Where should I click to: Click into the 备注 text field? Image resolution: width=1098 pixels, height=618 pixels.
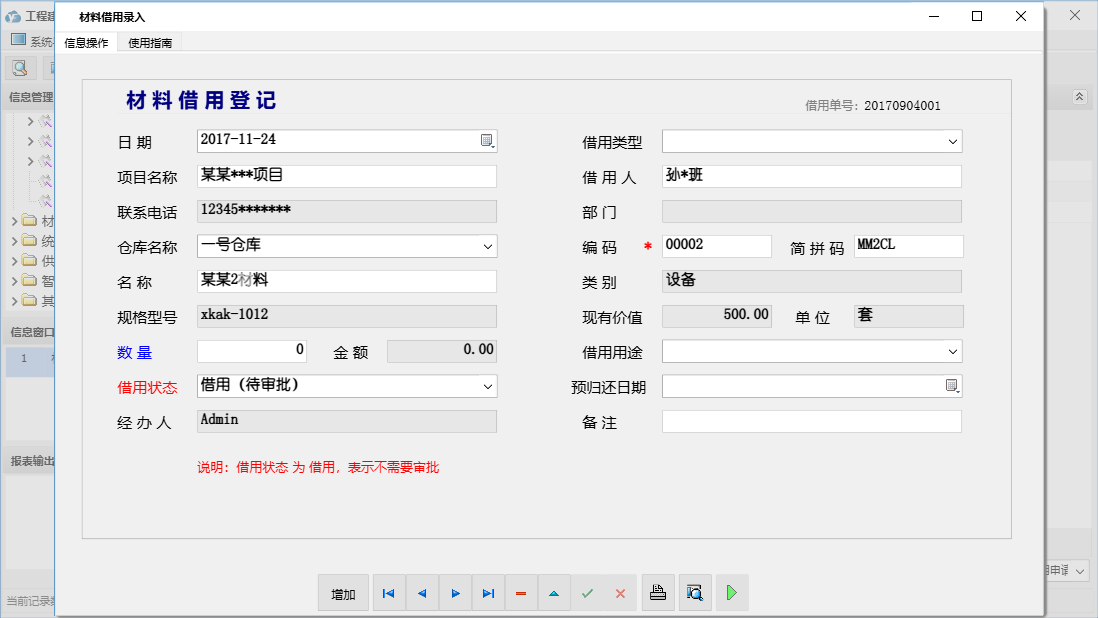(811, 422)
